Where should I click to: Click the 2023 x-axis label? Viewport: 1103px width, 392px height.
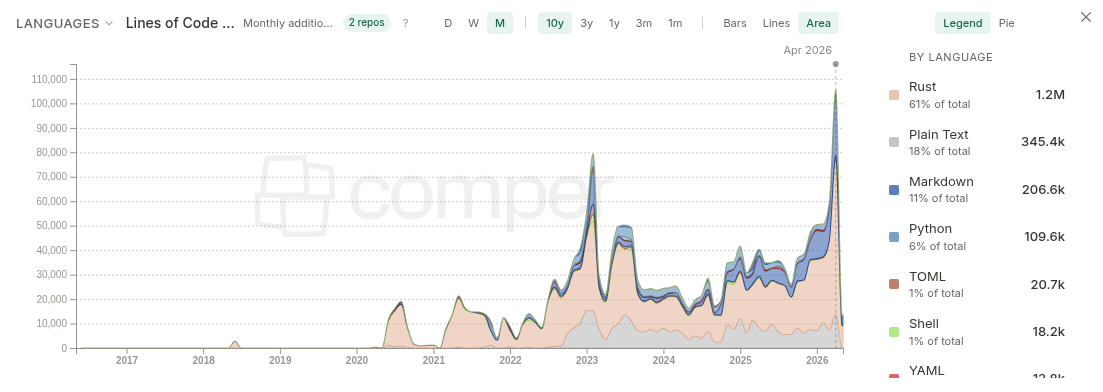[x=587, y=360]
